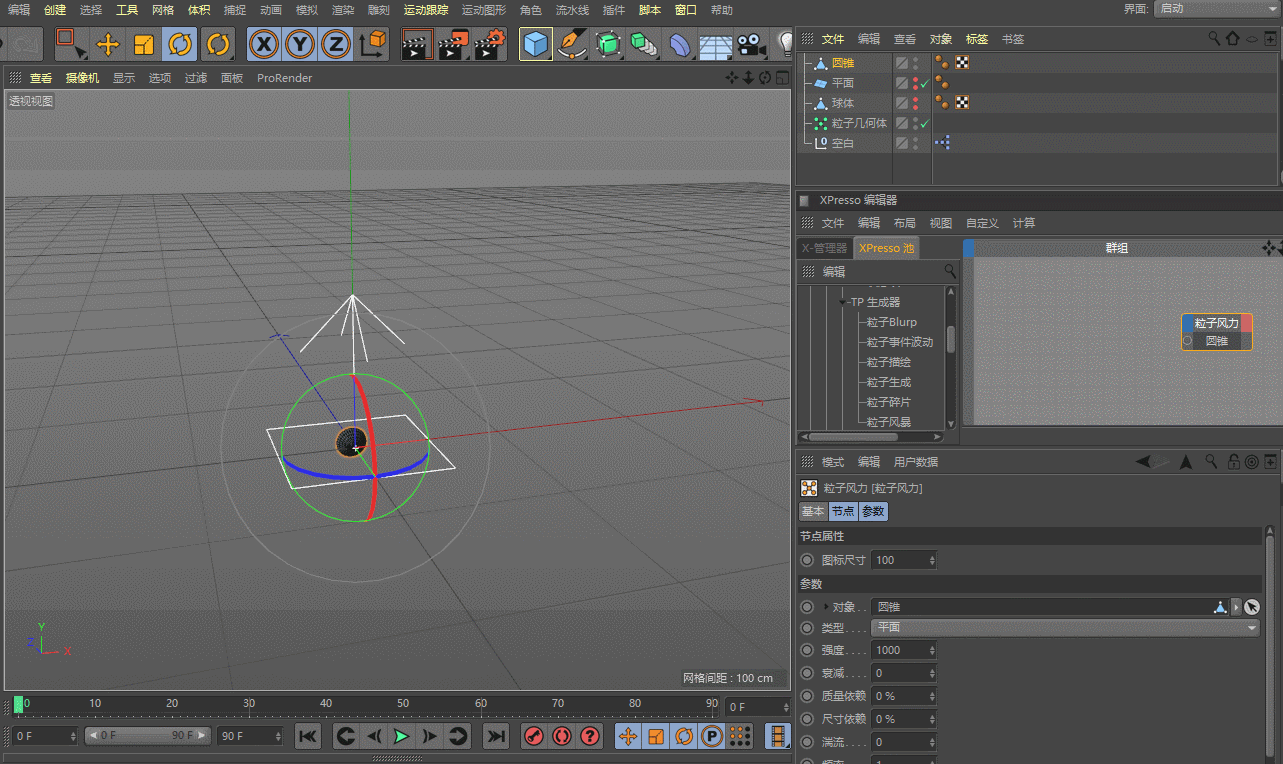Click the cube primitive object icon
Viewport: 1283px width, 764px height.
click(x=536, y=44)
